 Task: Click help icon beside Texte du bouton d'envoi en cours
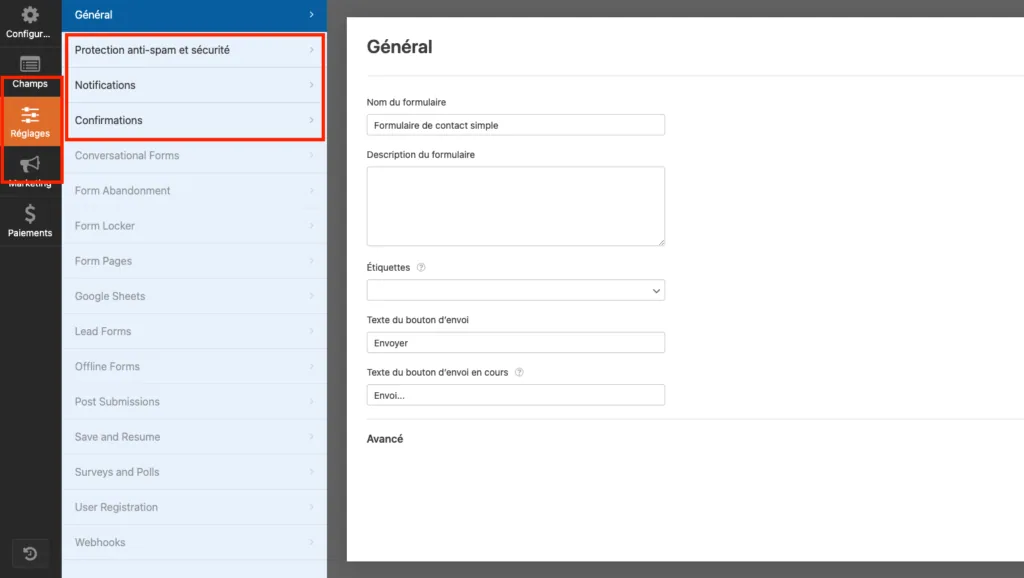pos(519,372)
